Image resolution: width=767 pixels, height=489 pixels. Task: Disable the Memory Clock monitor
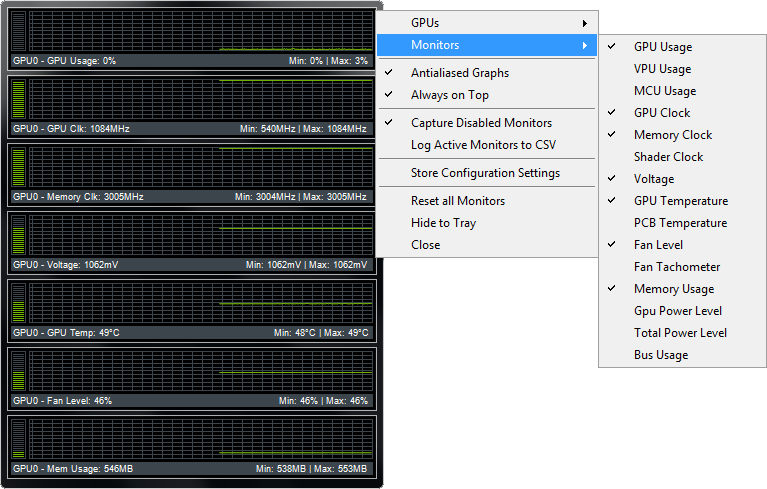point(682,135)
